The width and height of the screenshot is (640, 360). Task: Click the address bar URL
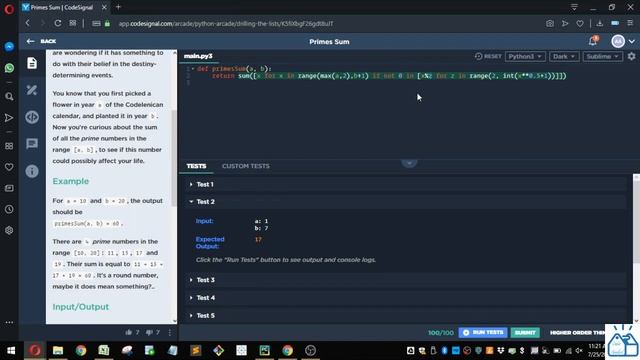226,24
